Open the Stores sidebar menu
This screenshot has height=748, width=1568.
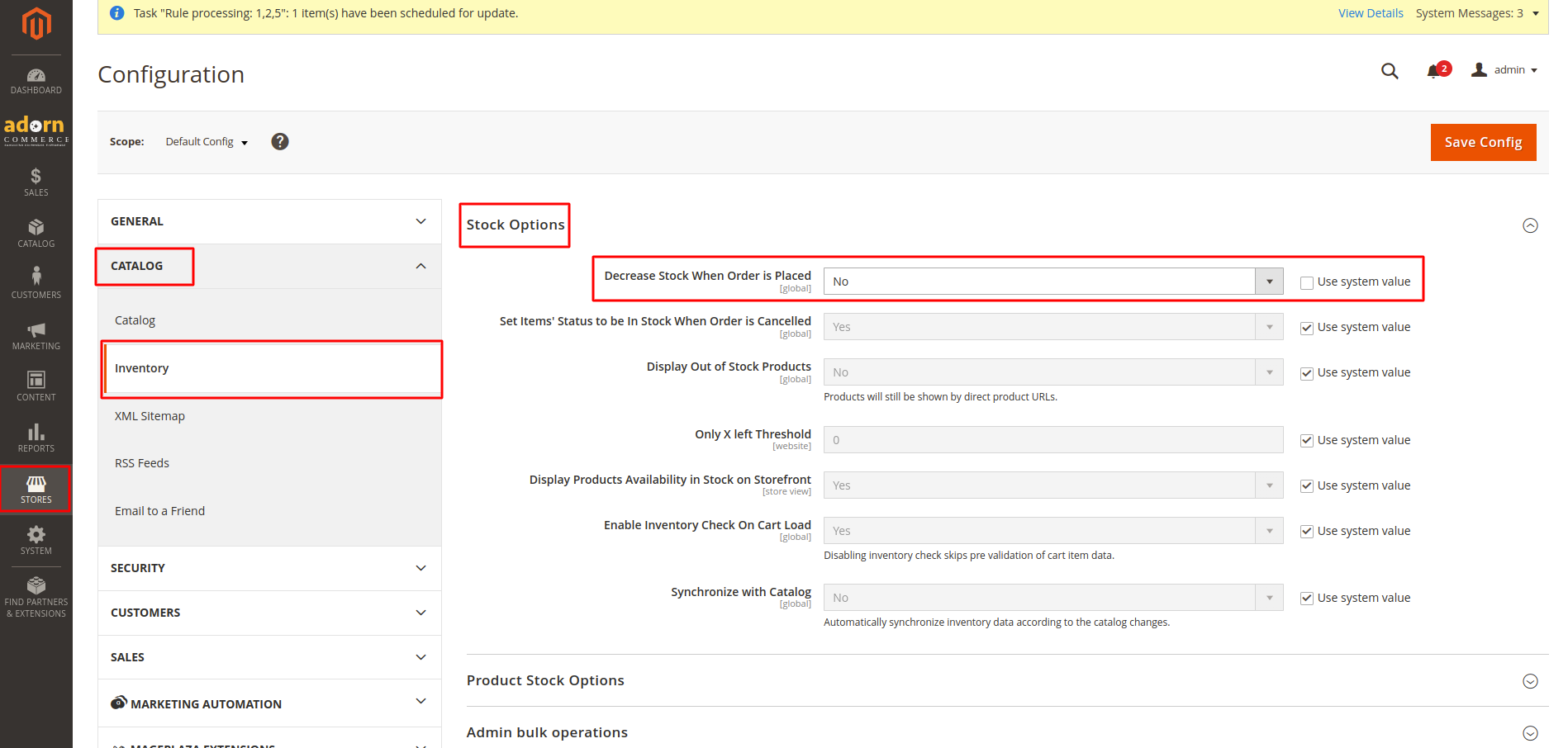(36, 489)
